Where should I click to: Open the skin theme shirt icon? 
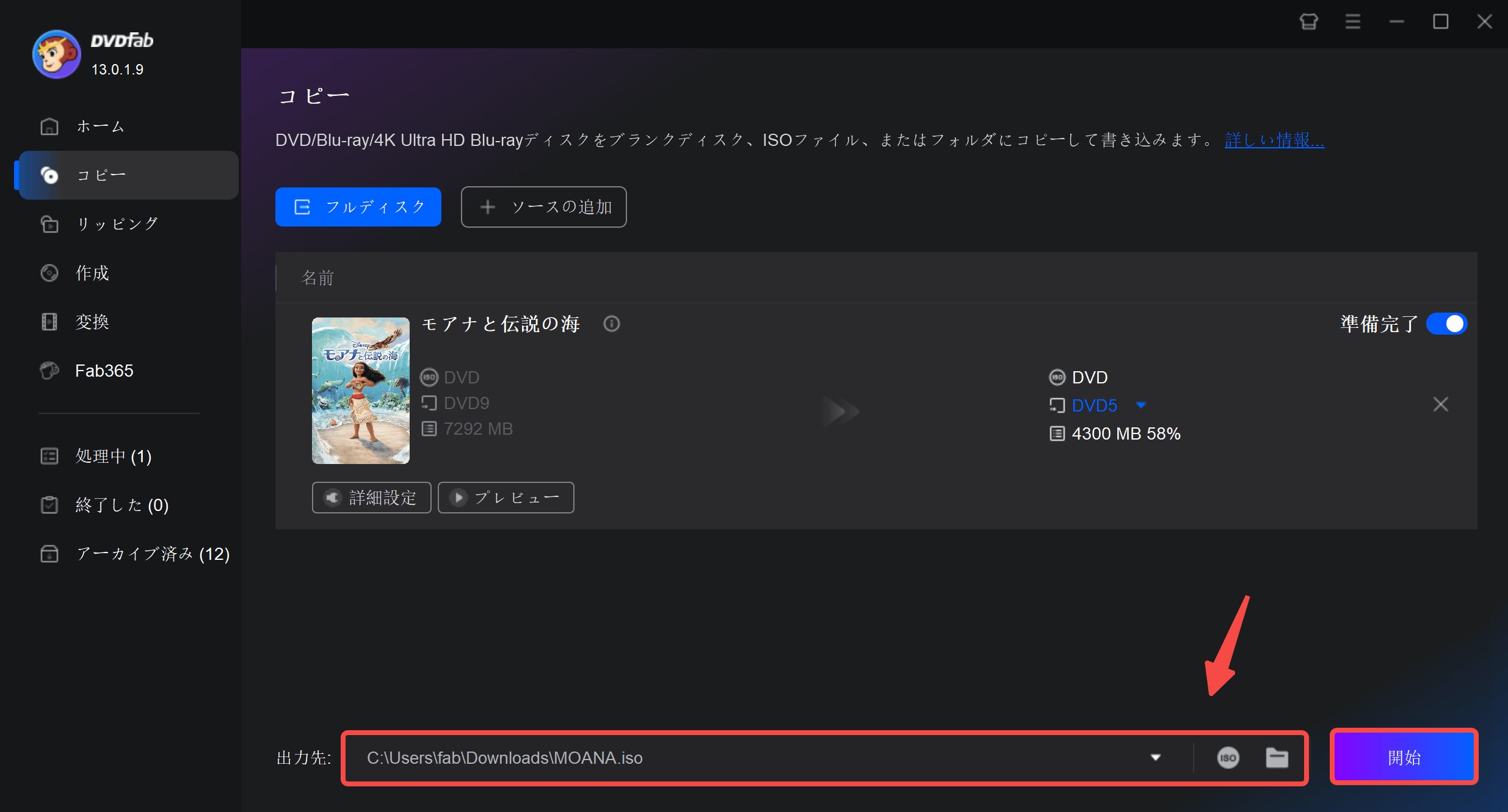pyautogui.click(x=1308, y=22)
